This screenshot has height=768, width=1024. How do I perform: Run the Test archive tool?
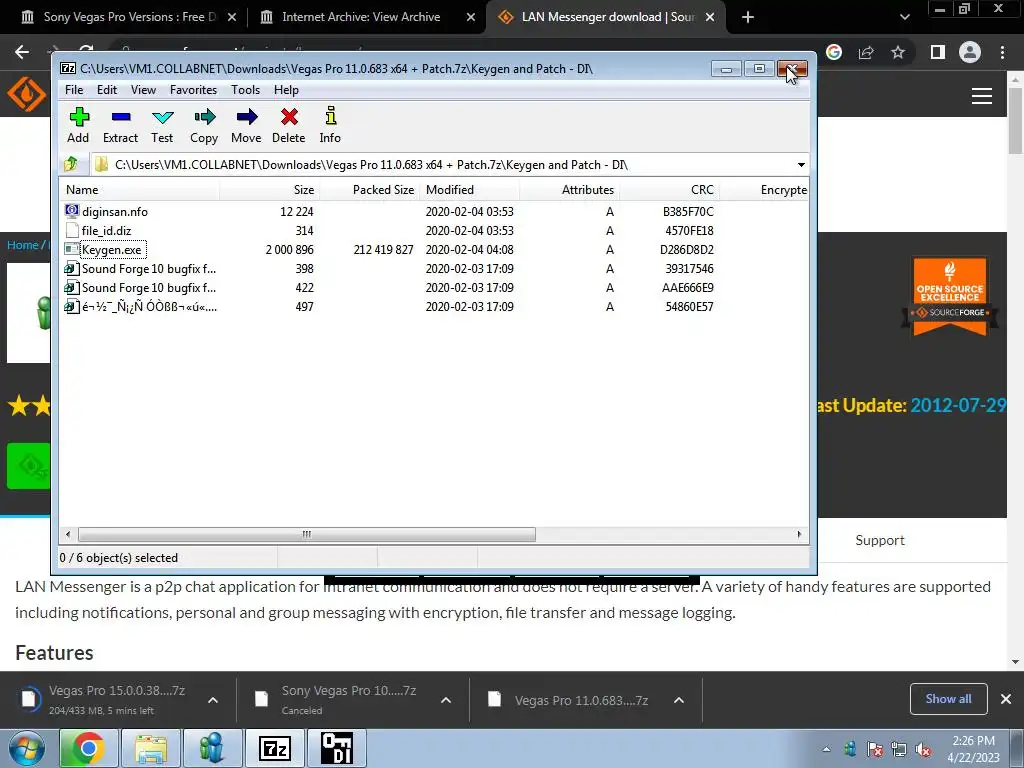[162, 125]
